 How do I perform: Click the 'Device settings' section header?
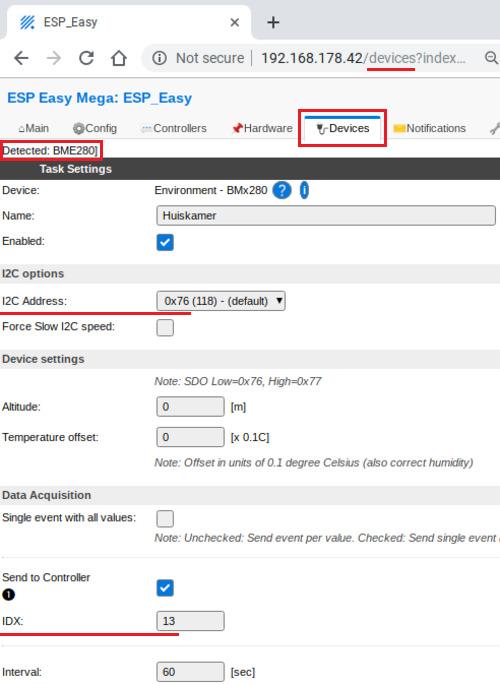pyautogui.click(x=43, y=359)
